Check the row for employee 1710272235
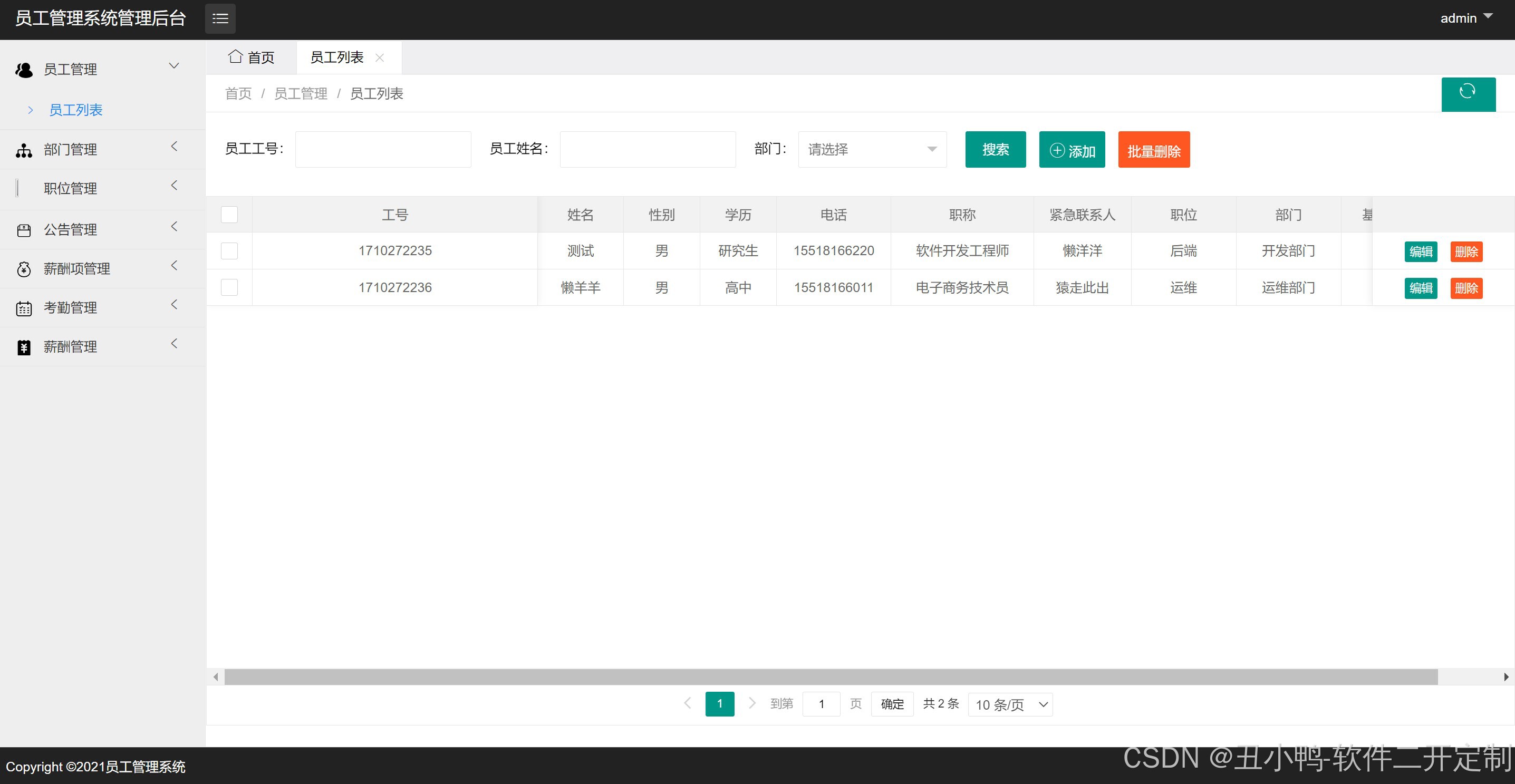The width and height of the screenshot is (1515, 784). point(229,251)
